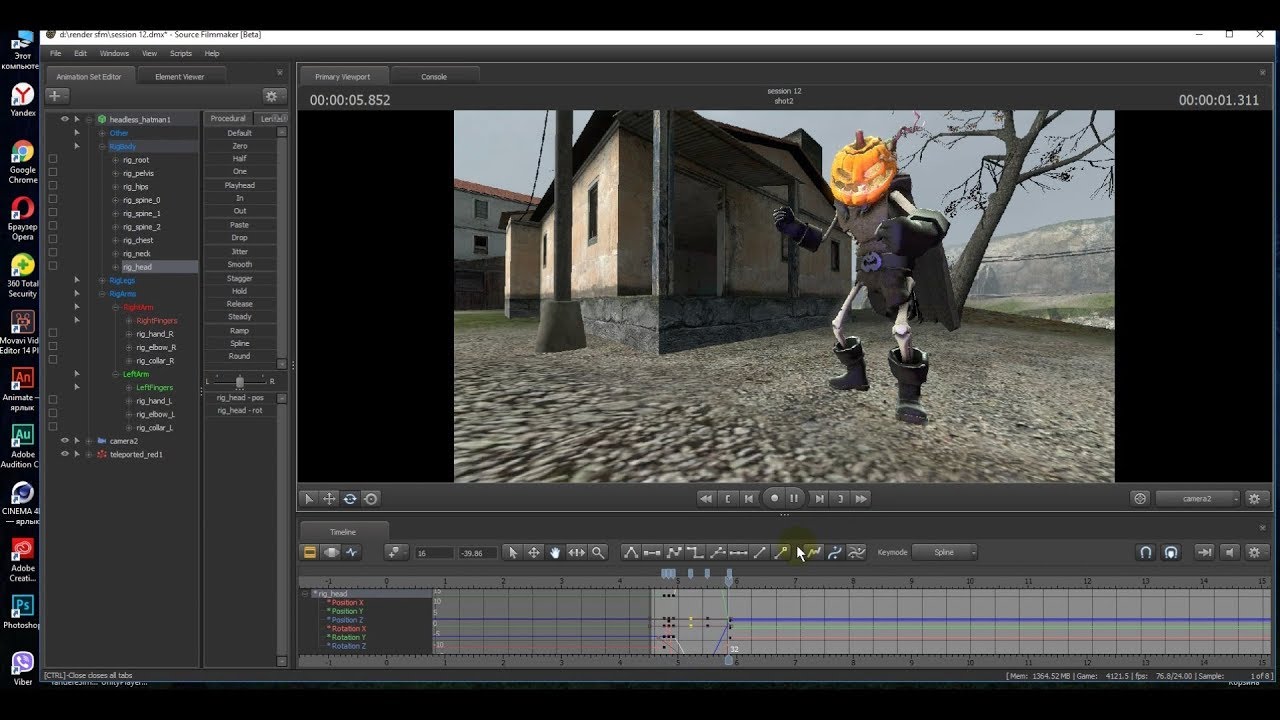1280x720 pixels.
Task: Open the Windows menu
Action: 114,53
